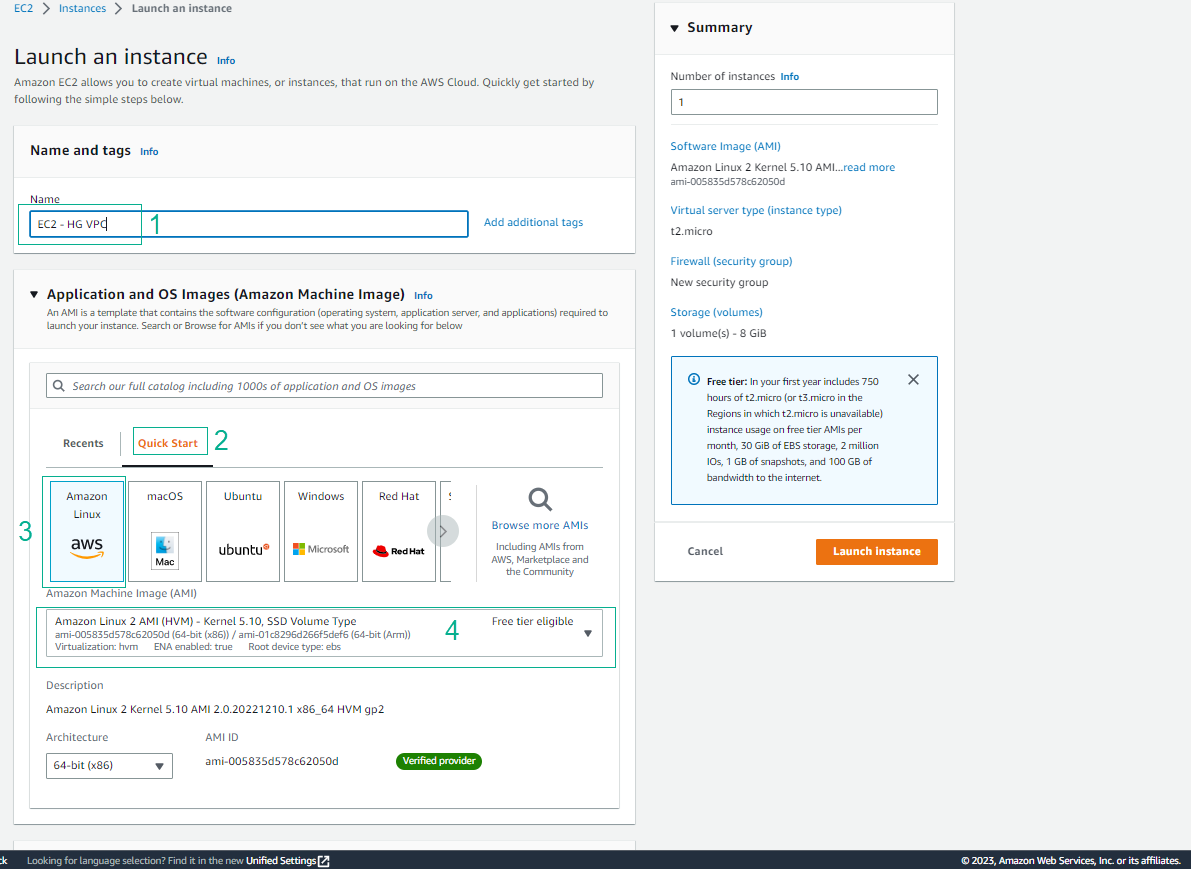The height and width of the screenshot is (869, 1191).
Task: Click the Free tier eligible label
Action: [x=532, y=621]
